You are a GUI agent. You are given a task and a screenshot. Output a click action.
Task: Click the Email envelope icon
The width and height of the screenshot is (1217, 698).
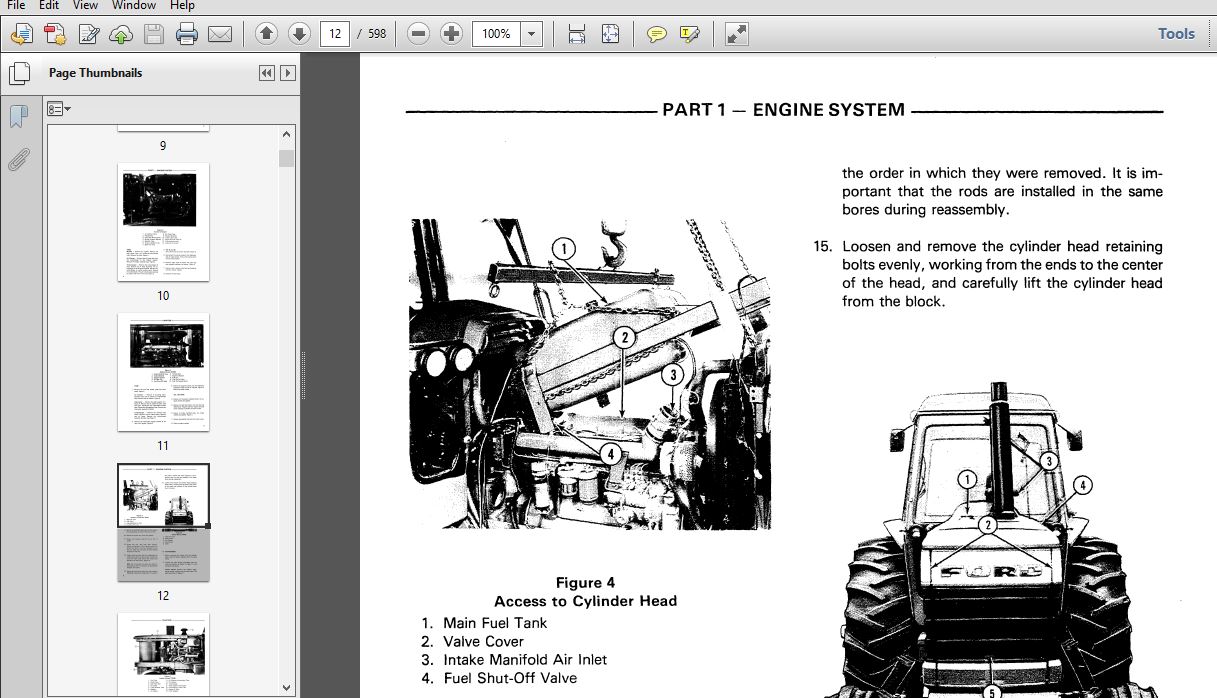[220, 34]
